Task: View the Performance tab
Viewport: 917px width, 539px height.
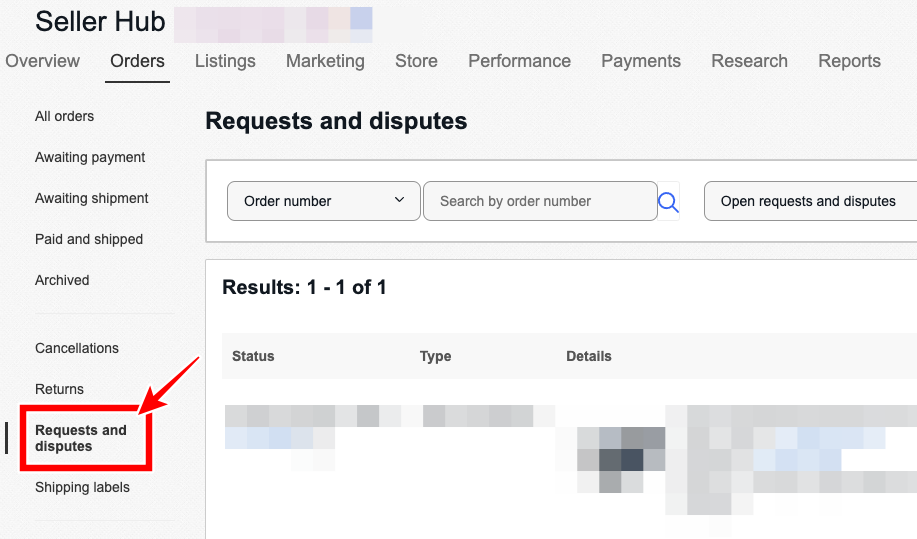Action: 519,61
